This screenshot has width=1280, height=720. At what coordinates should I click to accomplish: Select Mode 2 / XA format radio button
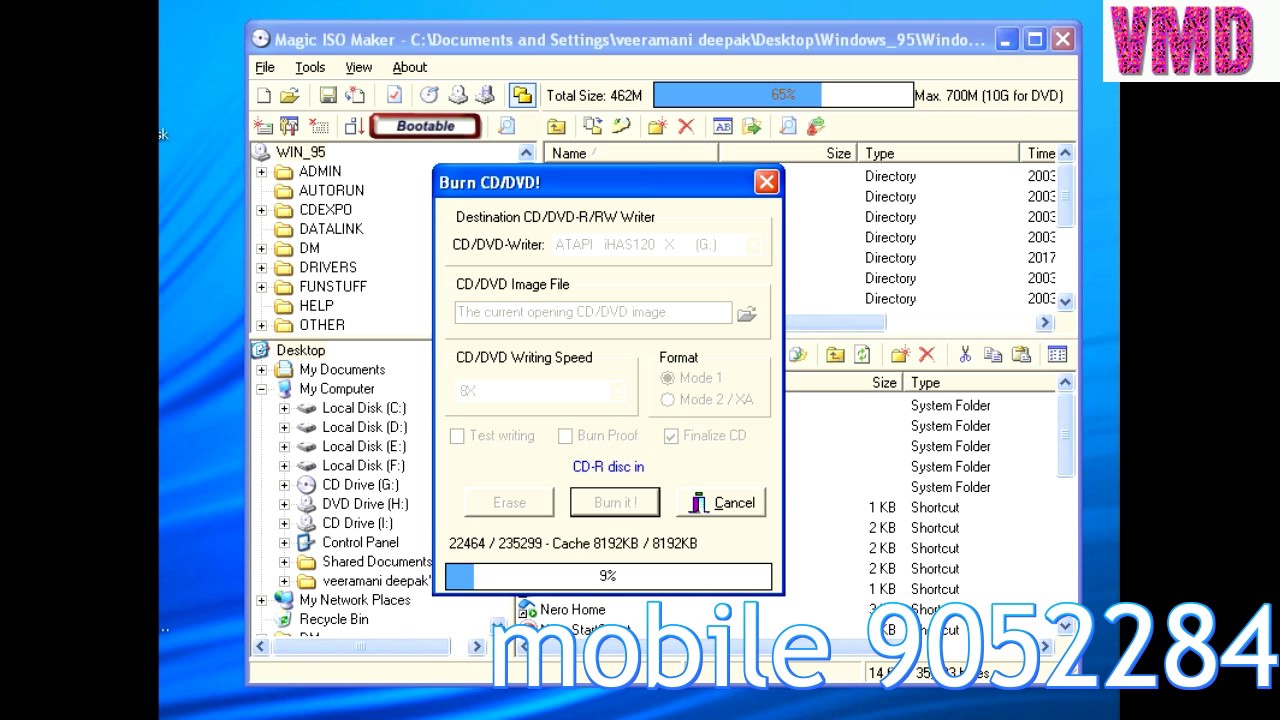pyautogui.click(x=667, y=400)
